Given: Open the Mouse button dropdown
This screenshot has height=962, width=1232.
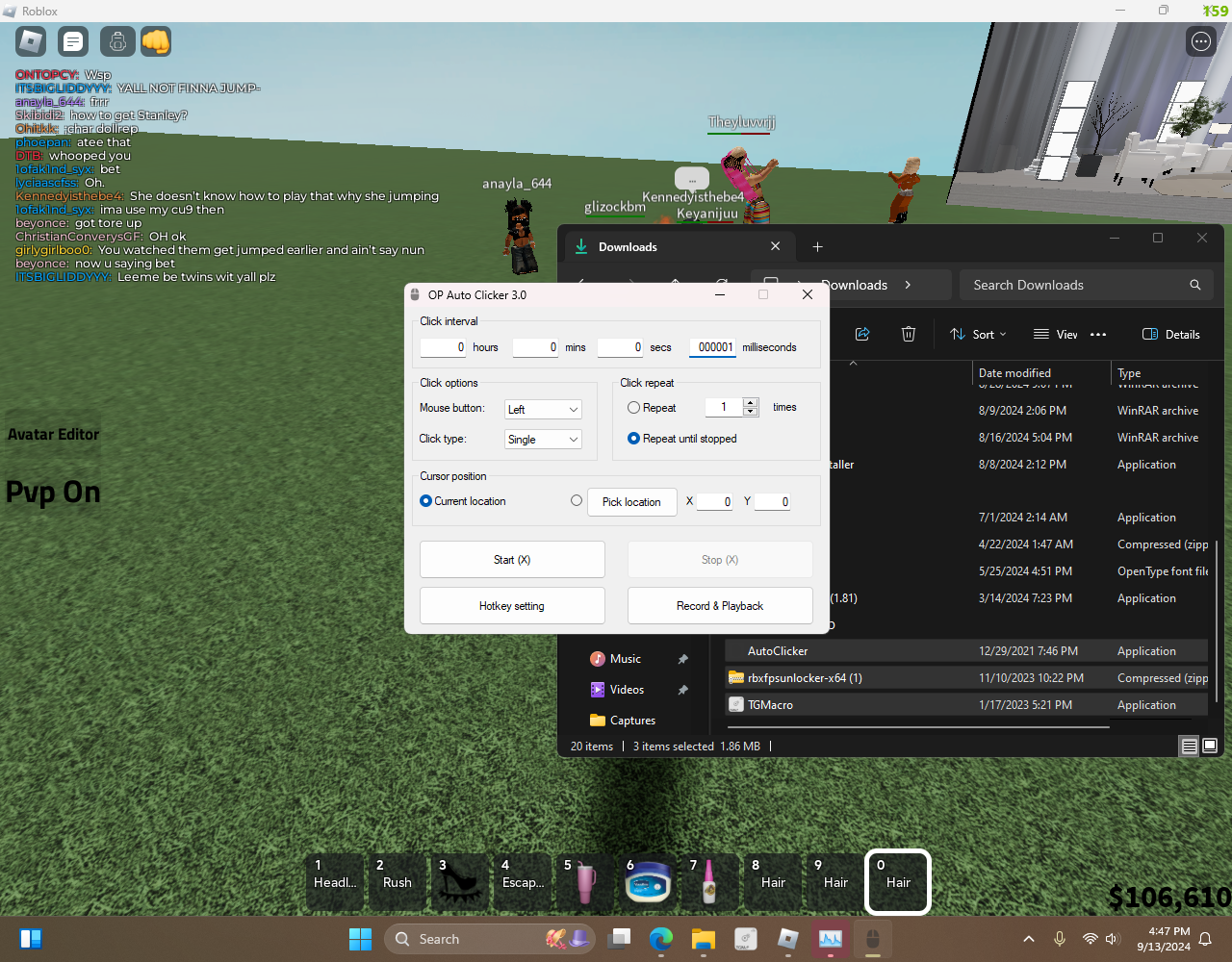Looking at the screenshot, I should pos(543,409).
